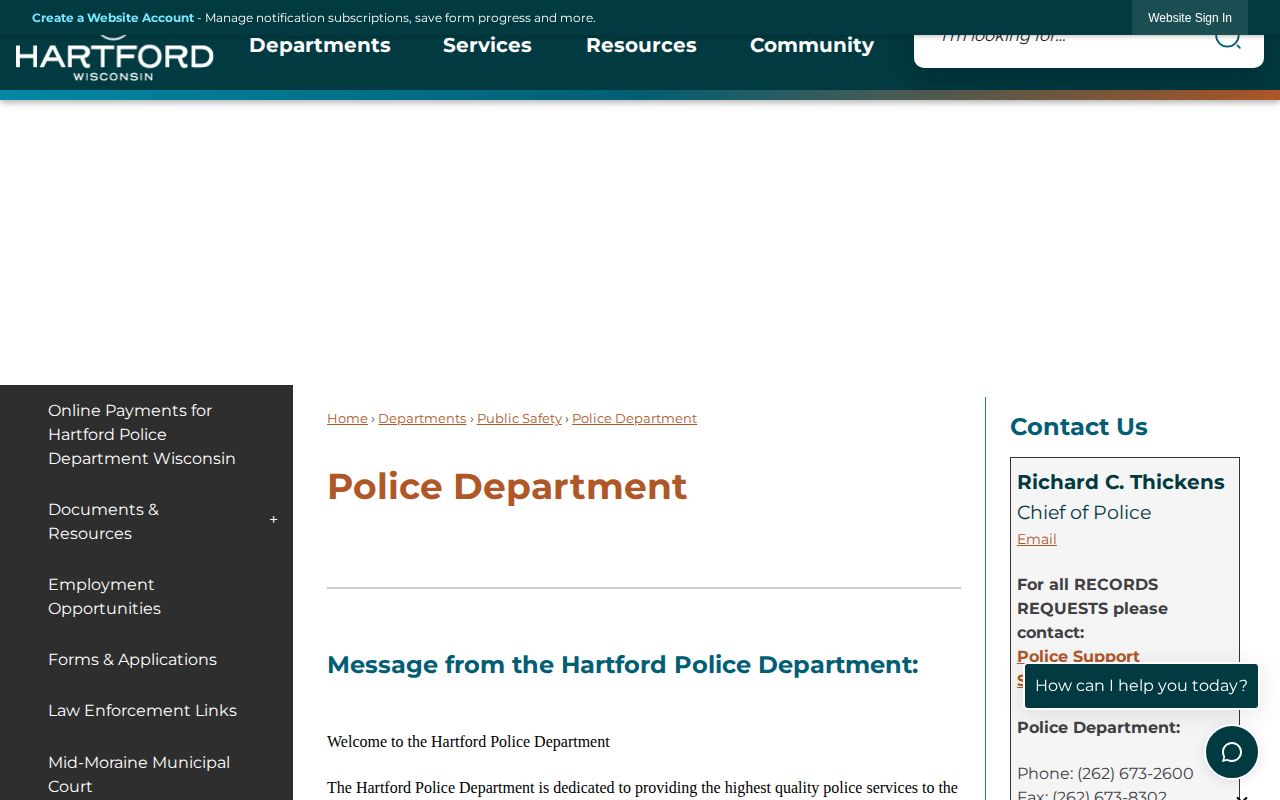Viewport: 1280px width, 800px height.
Task: Open Forms & Applications sidebar link
Action: (146, 659)
